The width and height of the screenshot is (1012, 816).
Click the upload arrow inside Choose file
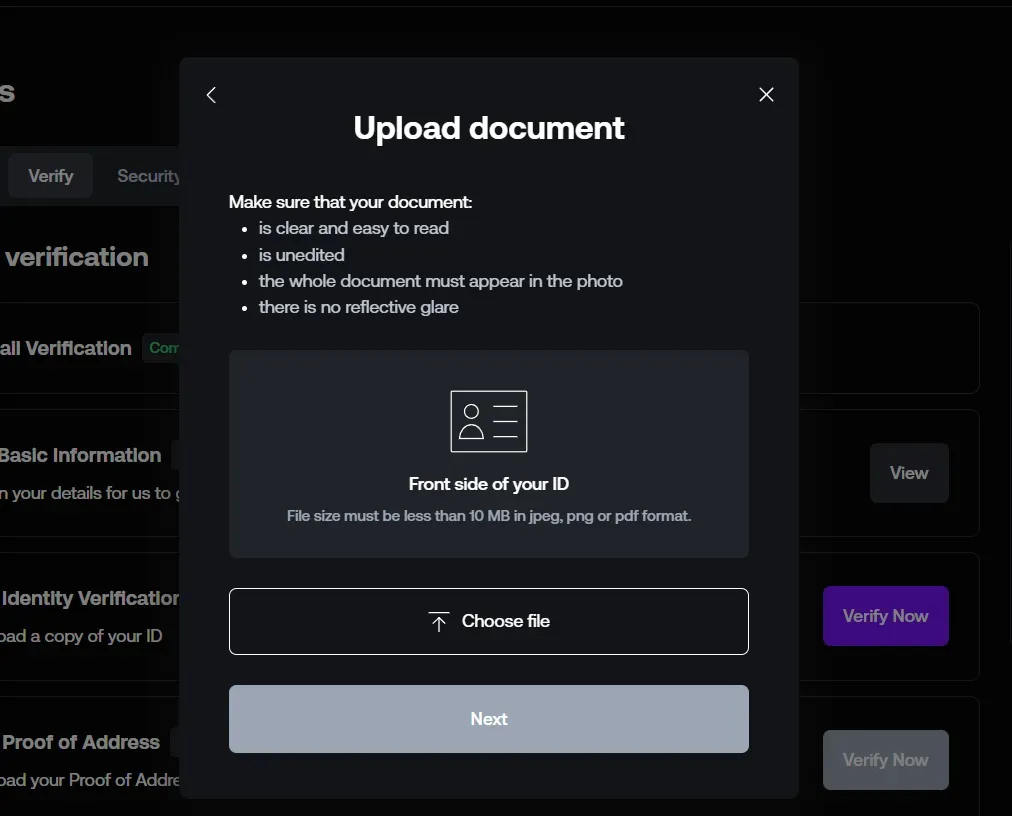pyautogui.click(x=438, y=621)
